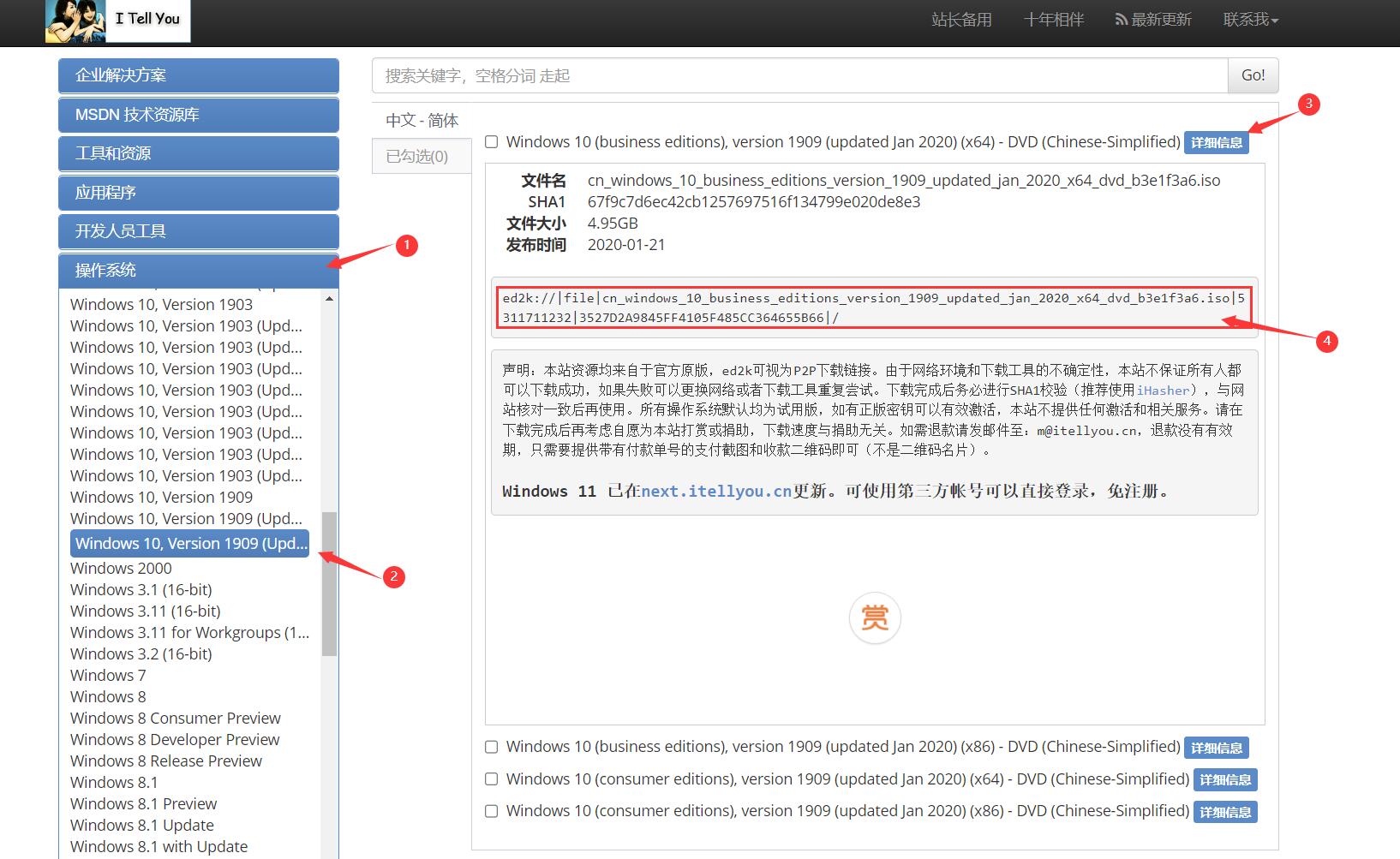Click the Go! search button
Image resolution: width=1400 pixels, height=859 pixels.
tap(1252, 75)
